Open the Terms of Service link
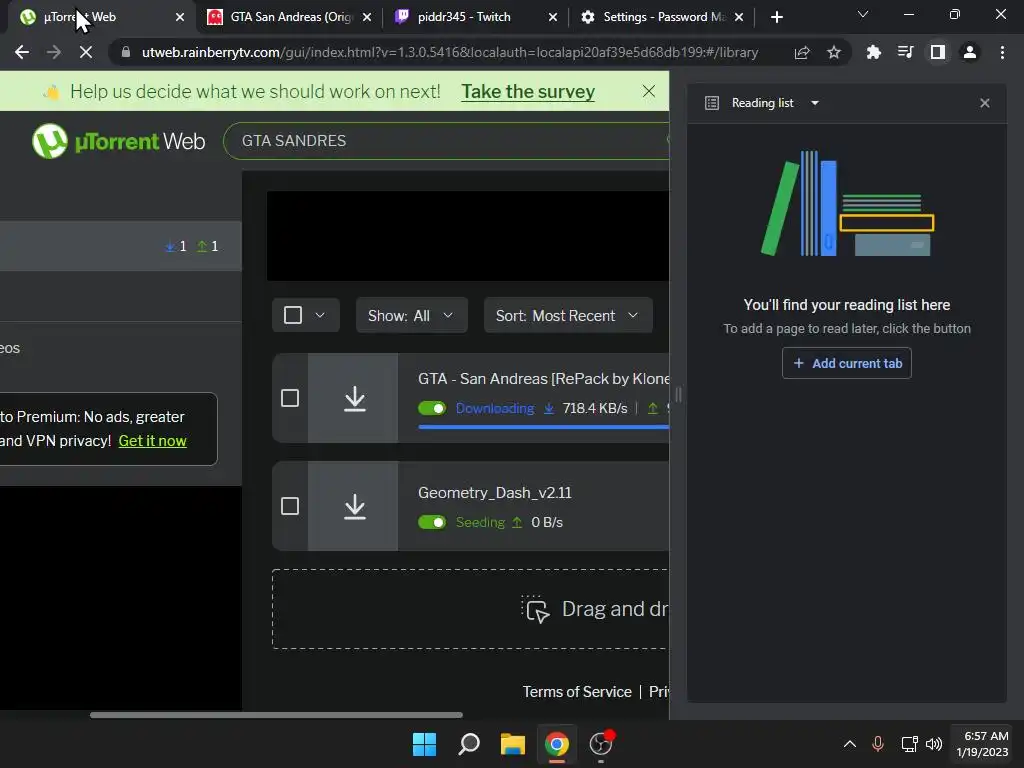 577,692
